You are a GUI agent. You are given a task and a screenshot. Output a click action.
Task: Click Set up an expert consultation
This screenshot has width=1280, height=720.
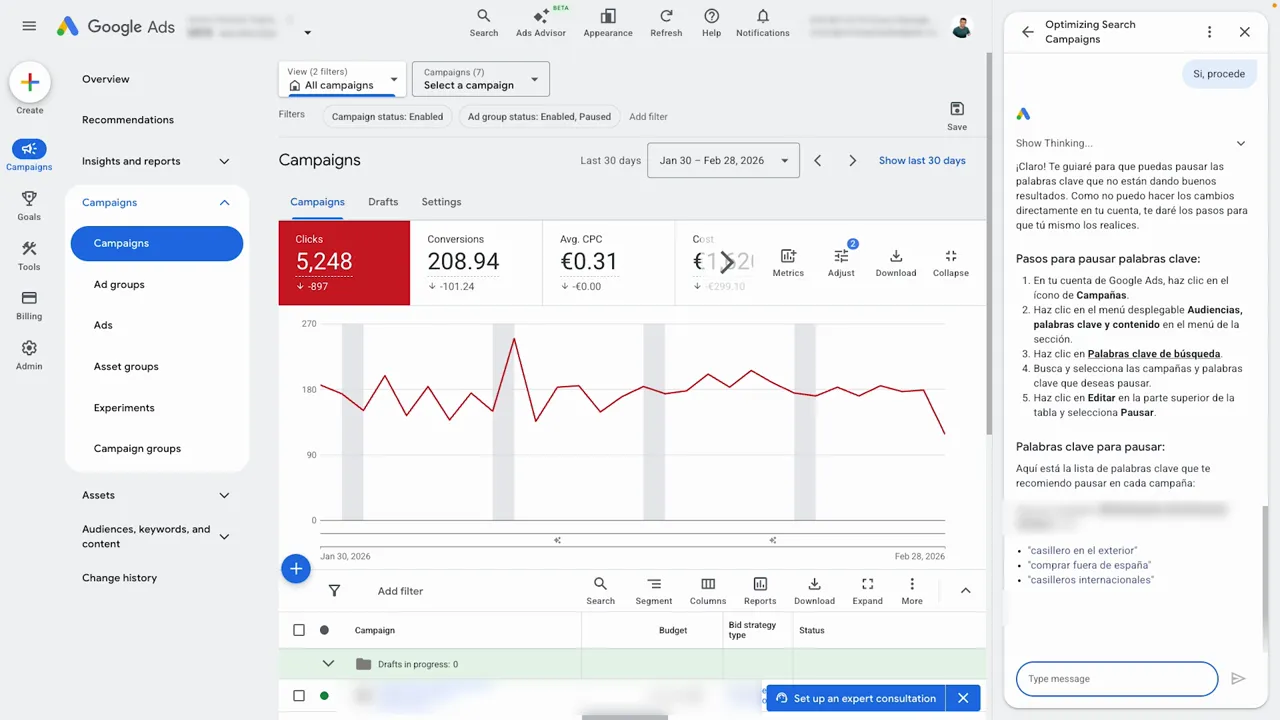coord(855,698)
